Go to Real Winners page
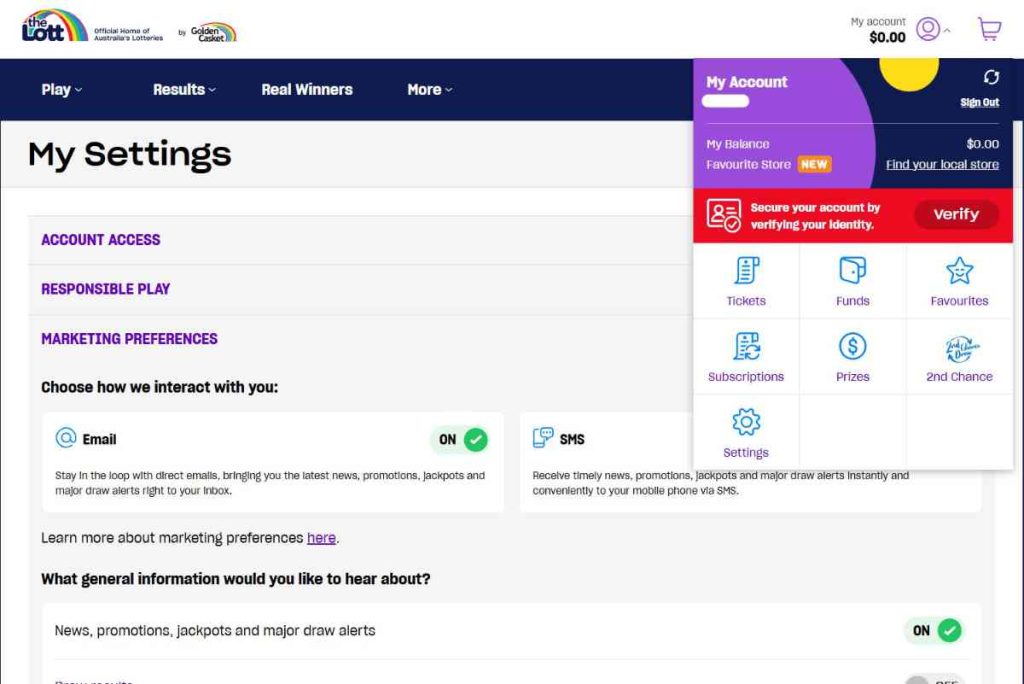1024x684 pixels. pyautogui.click(x=307, y=90)
